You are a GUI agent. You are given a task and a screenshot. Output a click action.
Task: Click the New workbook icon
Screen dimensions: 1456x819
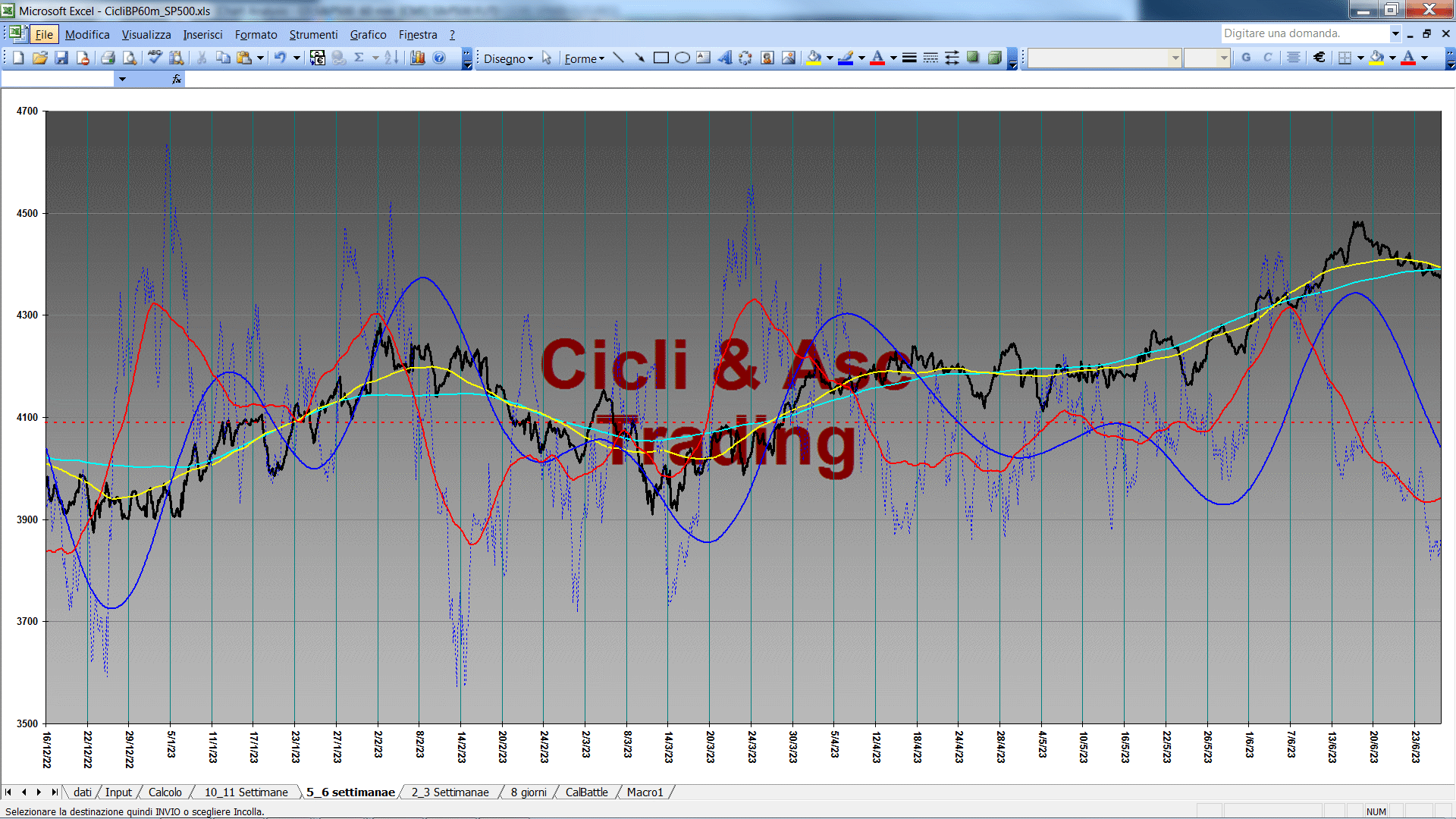pyautogui.click(x=18, y=58)
